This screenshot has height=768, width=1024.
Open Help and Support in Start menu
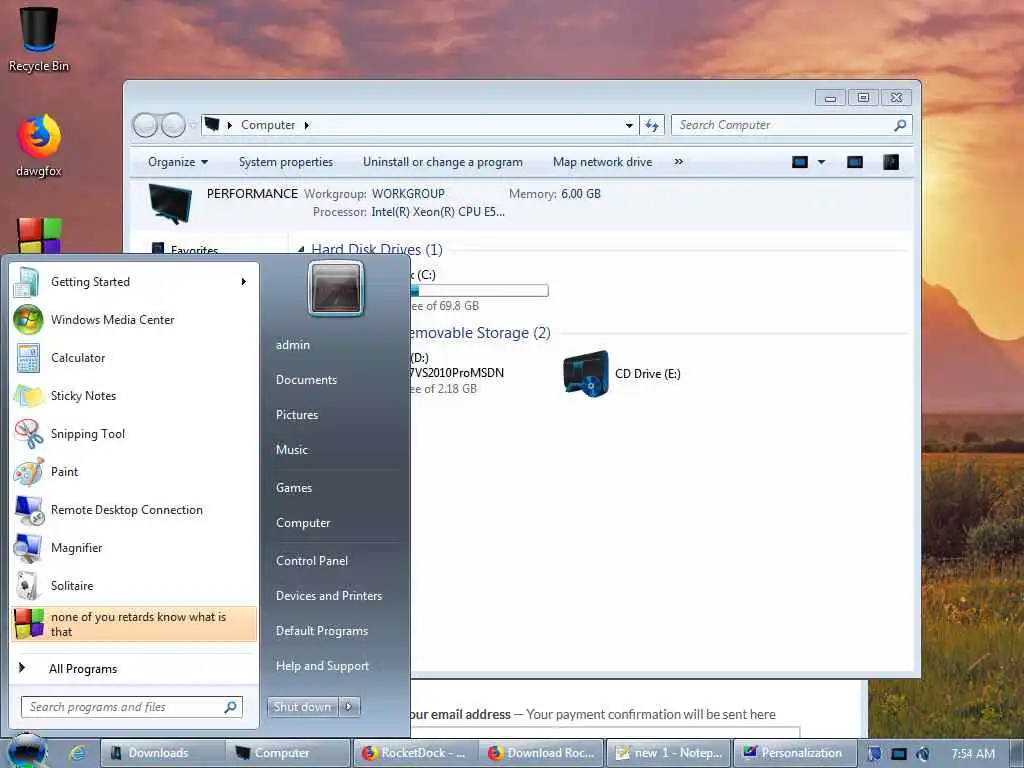pos(322,666)
